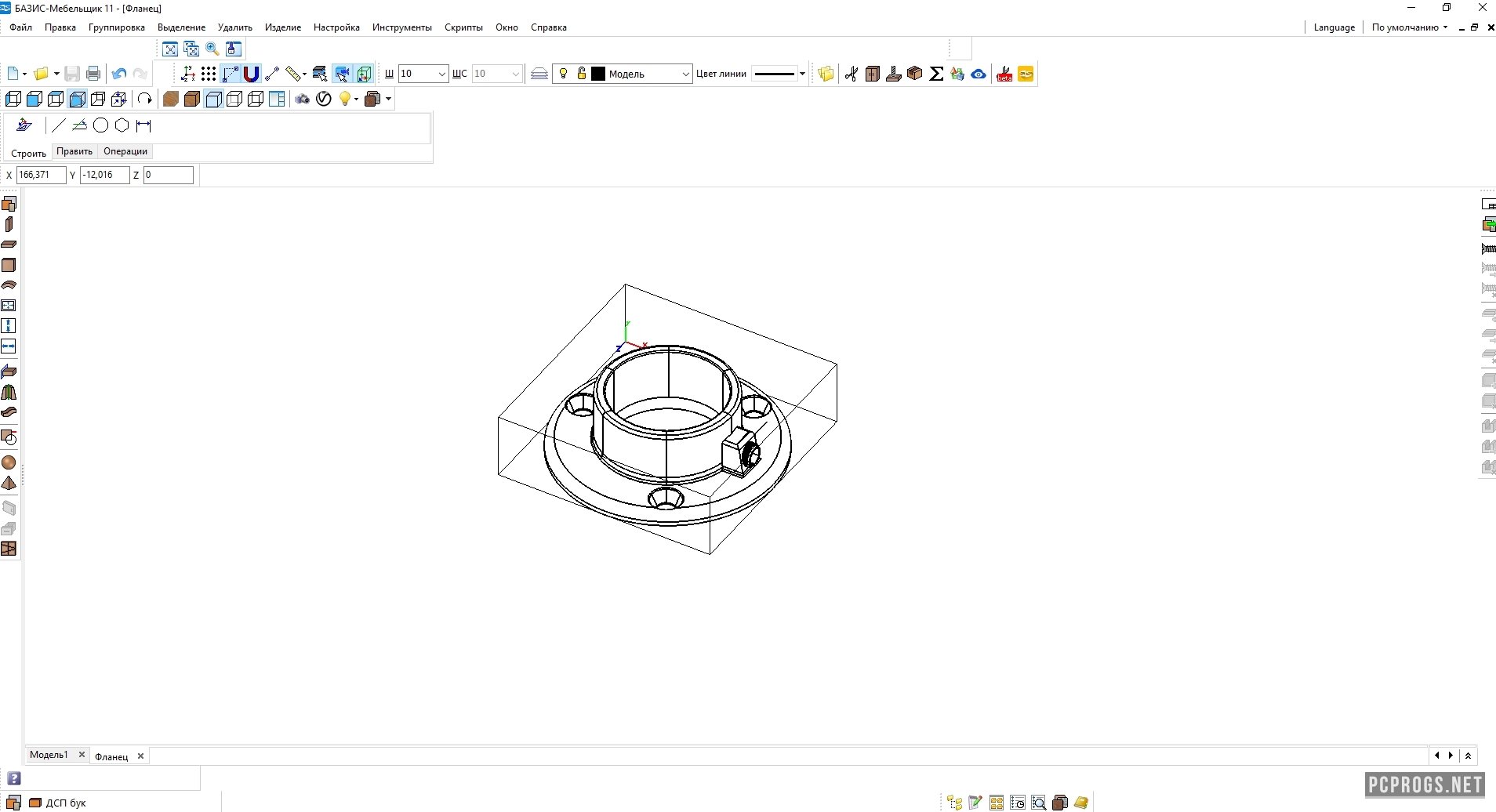Toggle the blue eye visibility icon
This screenshot has width=1496, height=812.
[x=979, y=74]
